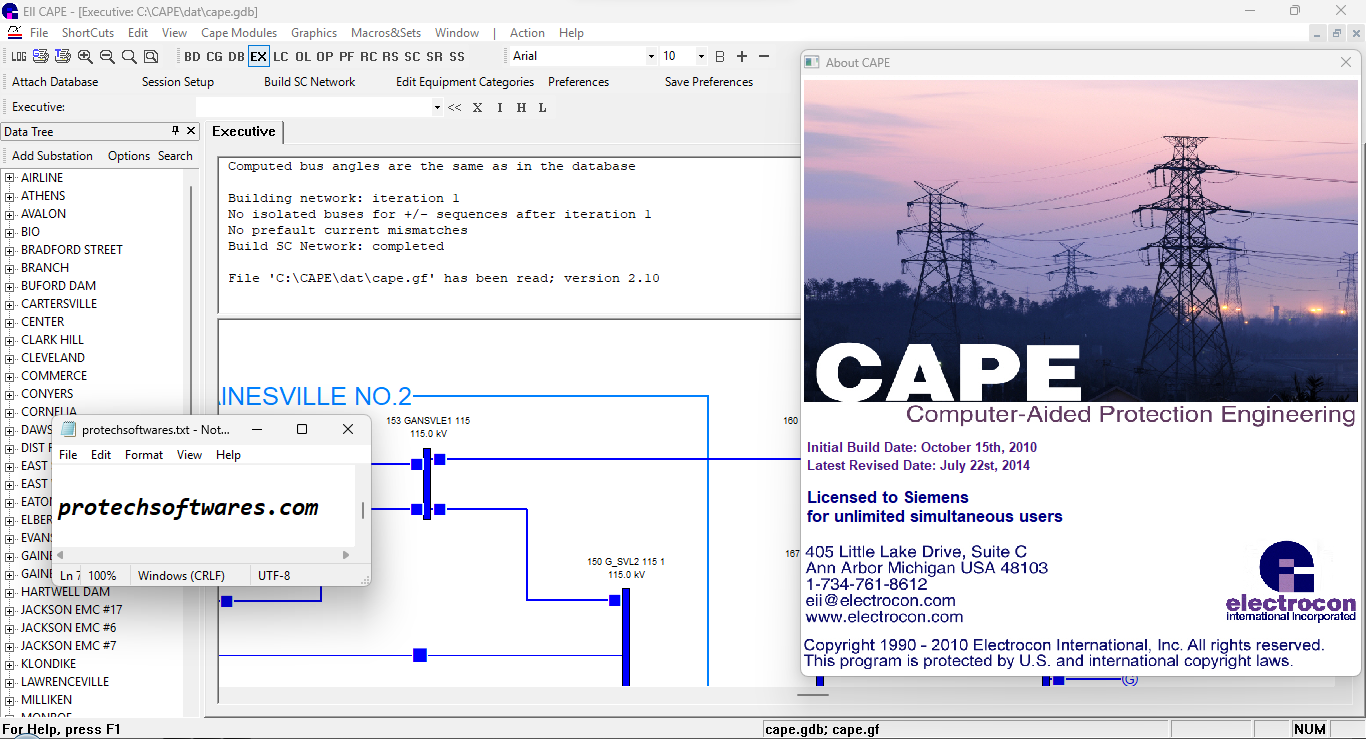Viewport: 1366px width, 739px height.
Task: Click Edit Equipment Categories button
Action: tap(465, 82)
